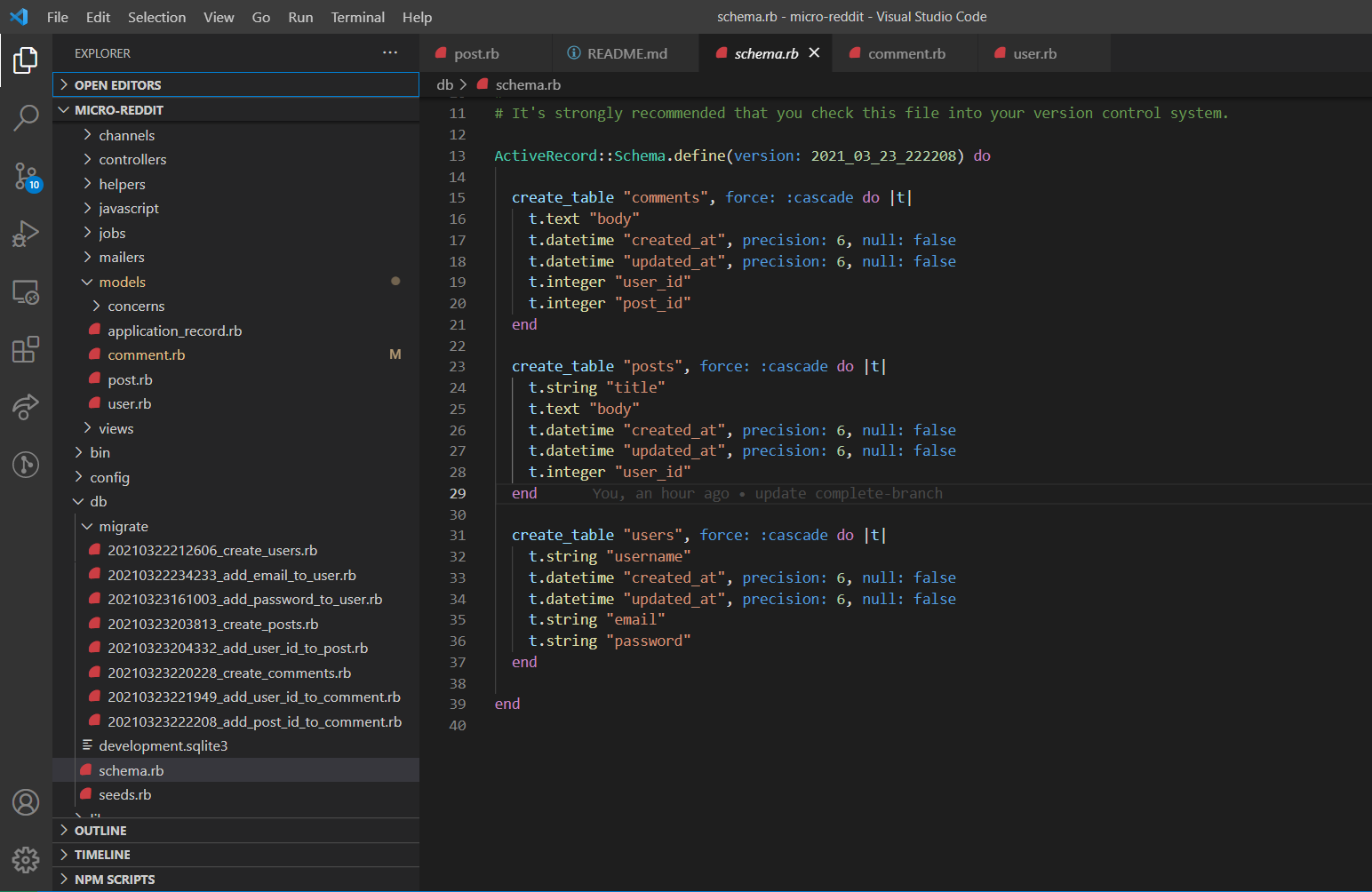This screenshot has width=1372, height=892.
Task: Expand the bin folder
Action: pos(235,452)
